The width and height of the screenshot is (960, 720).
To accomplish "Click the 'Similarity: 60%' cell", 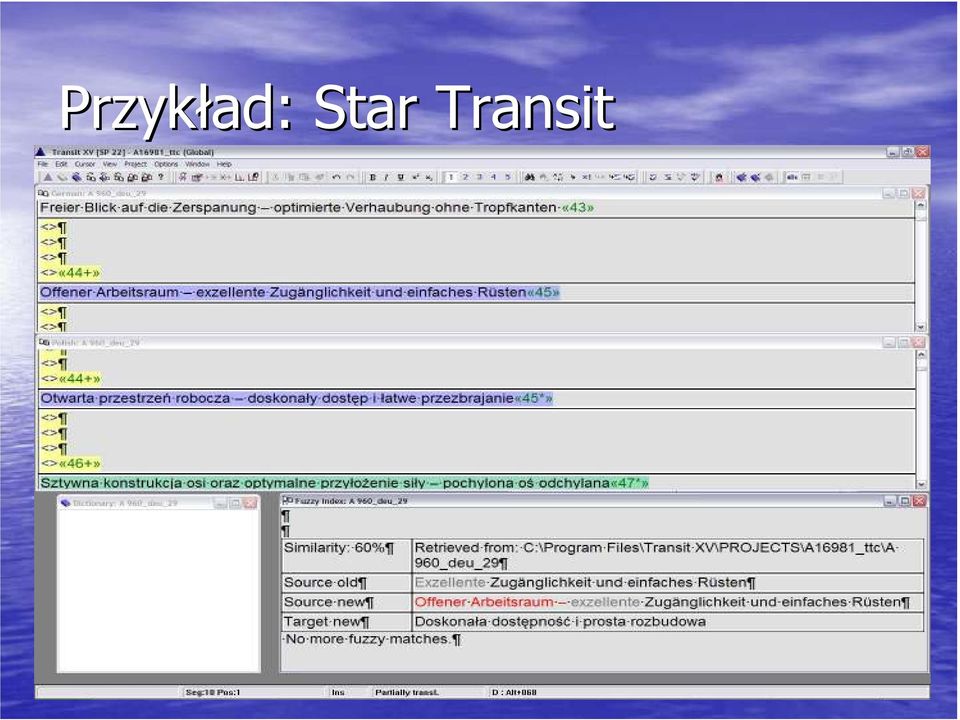I will click(x=347, y=556).
